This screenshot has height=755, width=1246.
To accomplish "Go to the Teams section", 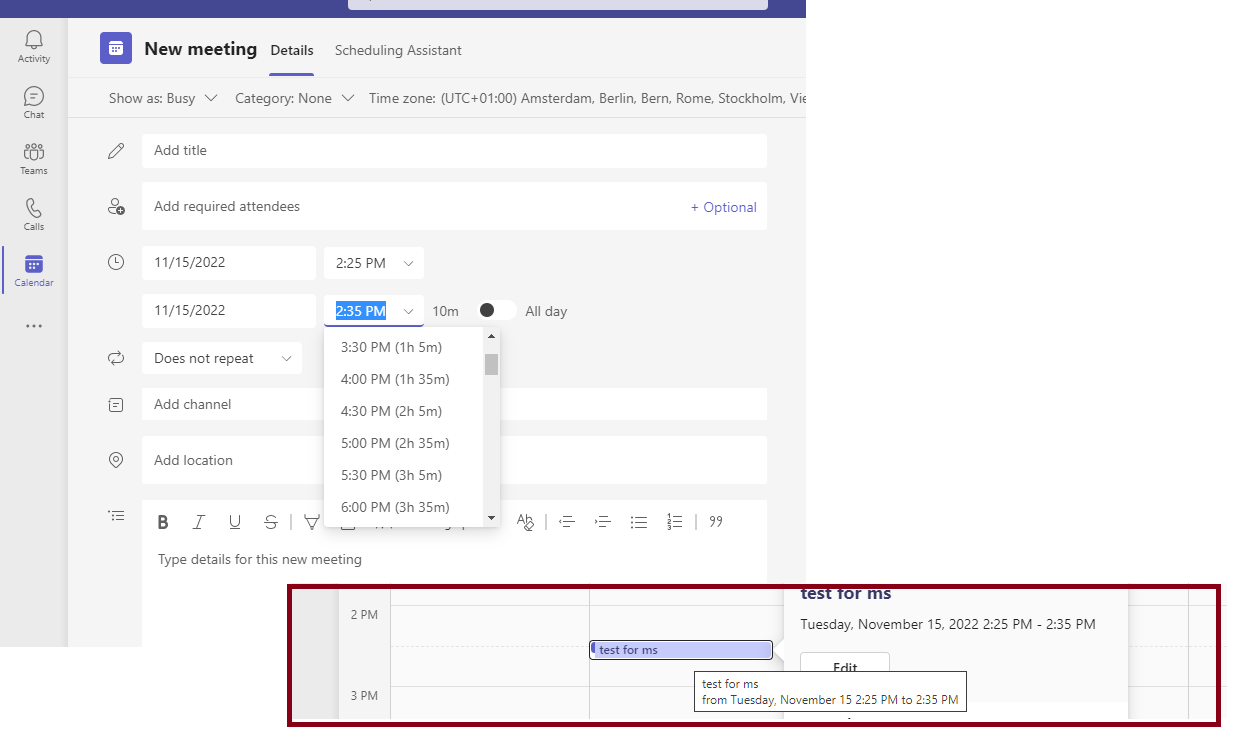I will click(34, 158).
